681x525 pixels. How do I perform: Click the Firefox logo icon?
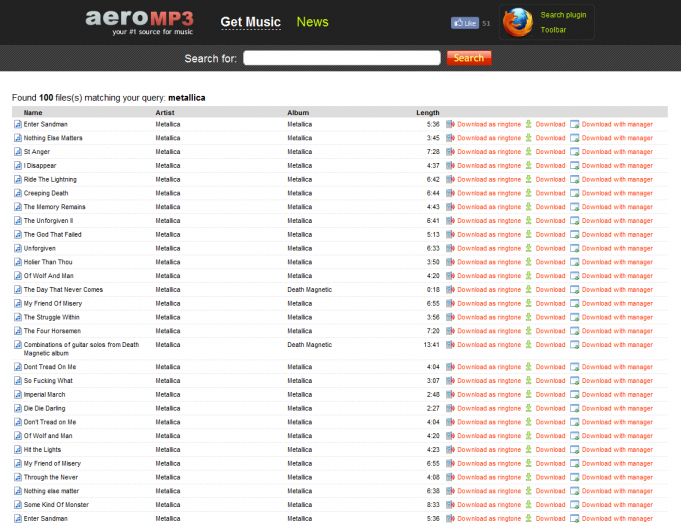tap(518, 22)
